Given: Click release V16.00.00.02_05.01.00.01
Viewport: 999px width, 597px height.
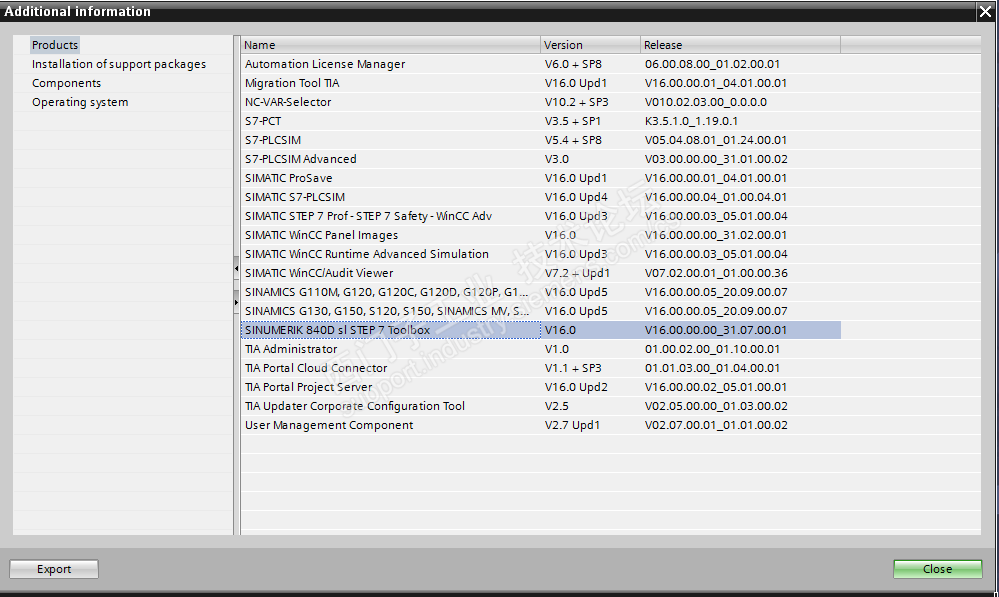Looking at the screenshot, I should click(715, 387).
